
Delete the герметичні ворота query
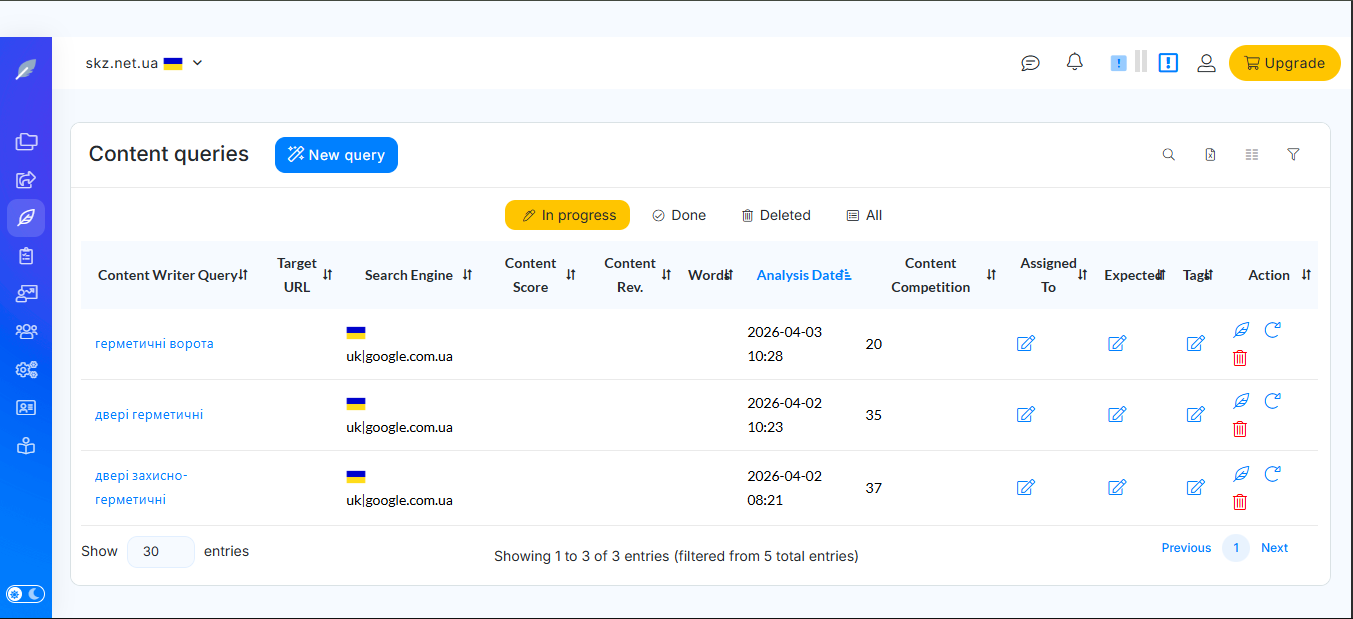1240,358
